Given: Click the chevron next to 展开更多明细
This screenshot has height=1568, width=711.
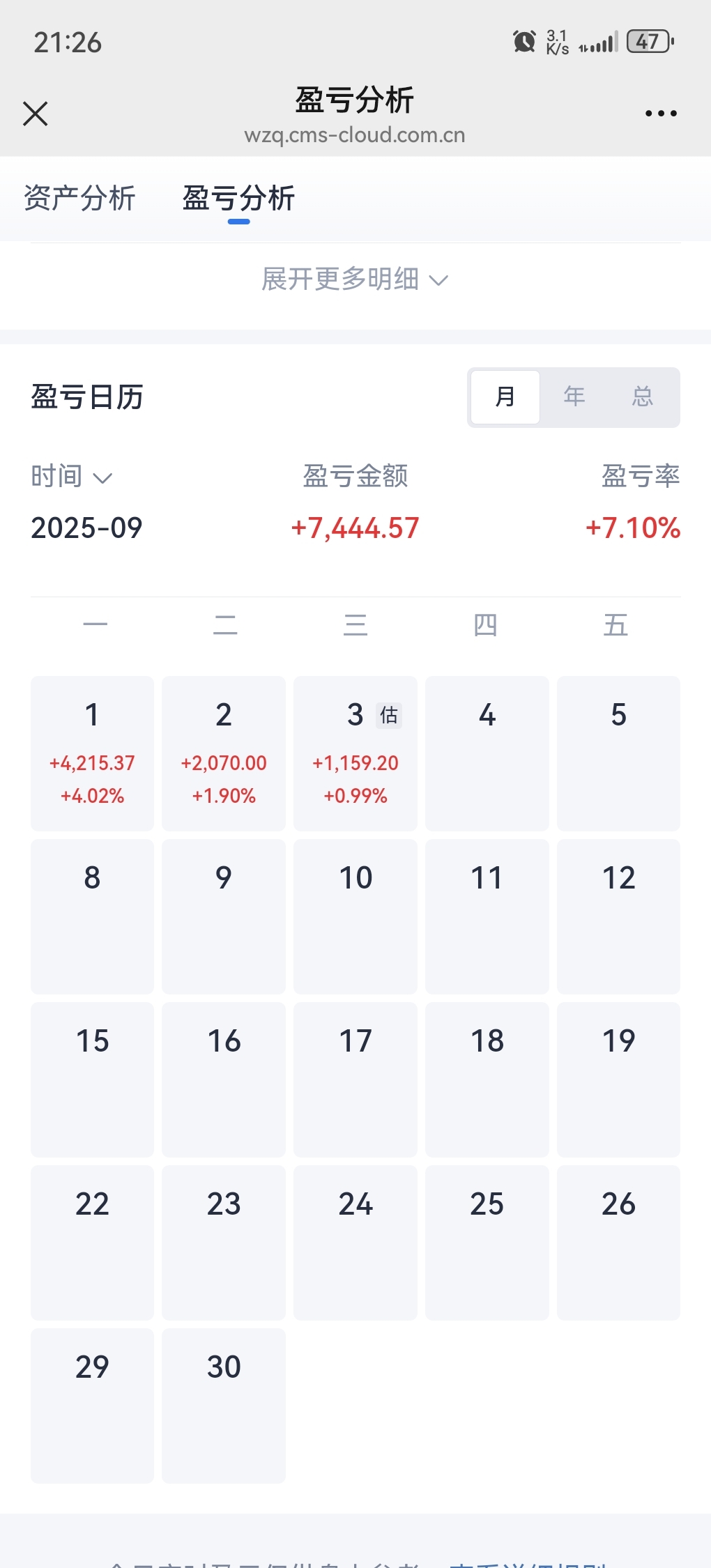Looking at the screenshot, I should pyautogui.click(x=438, y=281).
